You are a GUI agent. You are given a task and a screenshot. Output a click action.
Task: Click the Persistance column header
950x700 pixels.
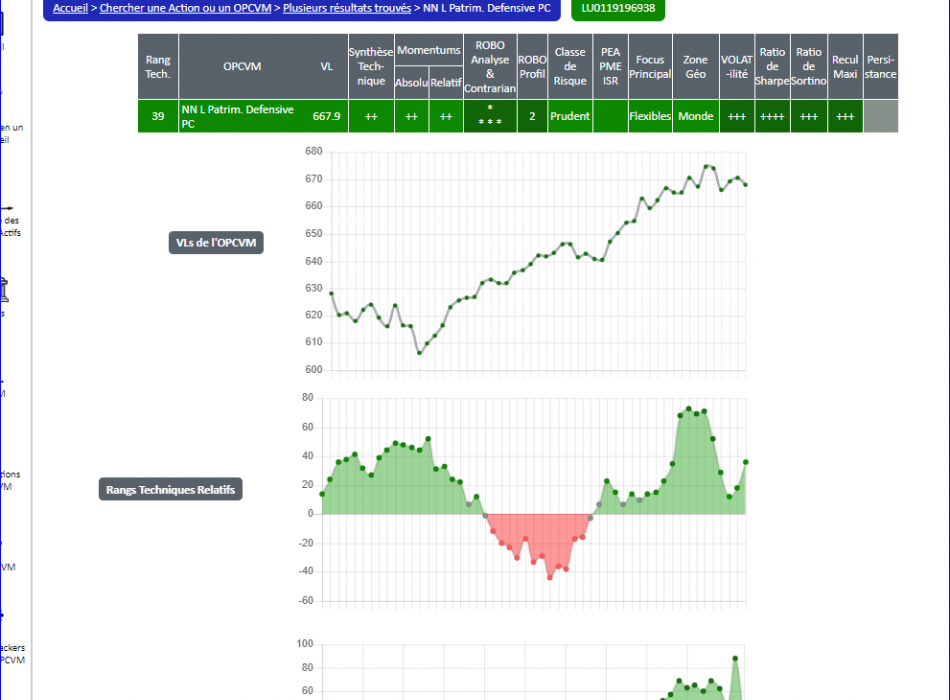[x=880, y=67]
